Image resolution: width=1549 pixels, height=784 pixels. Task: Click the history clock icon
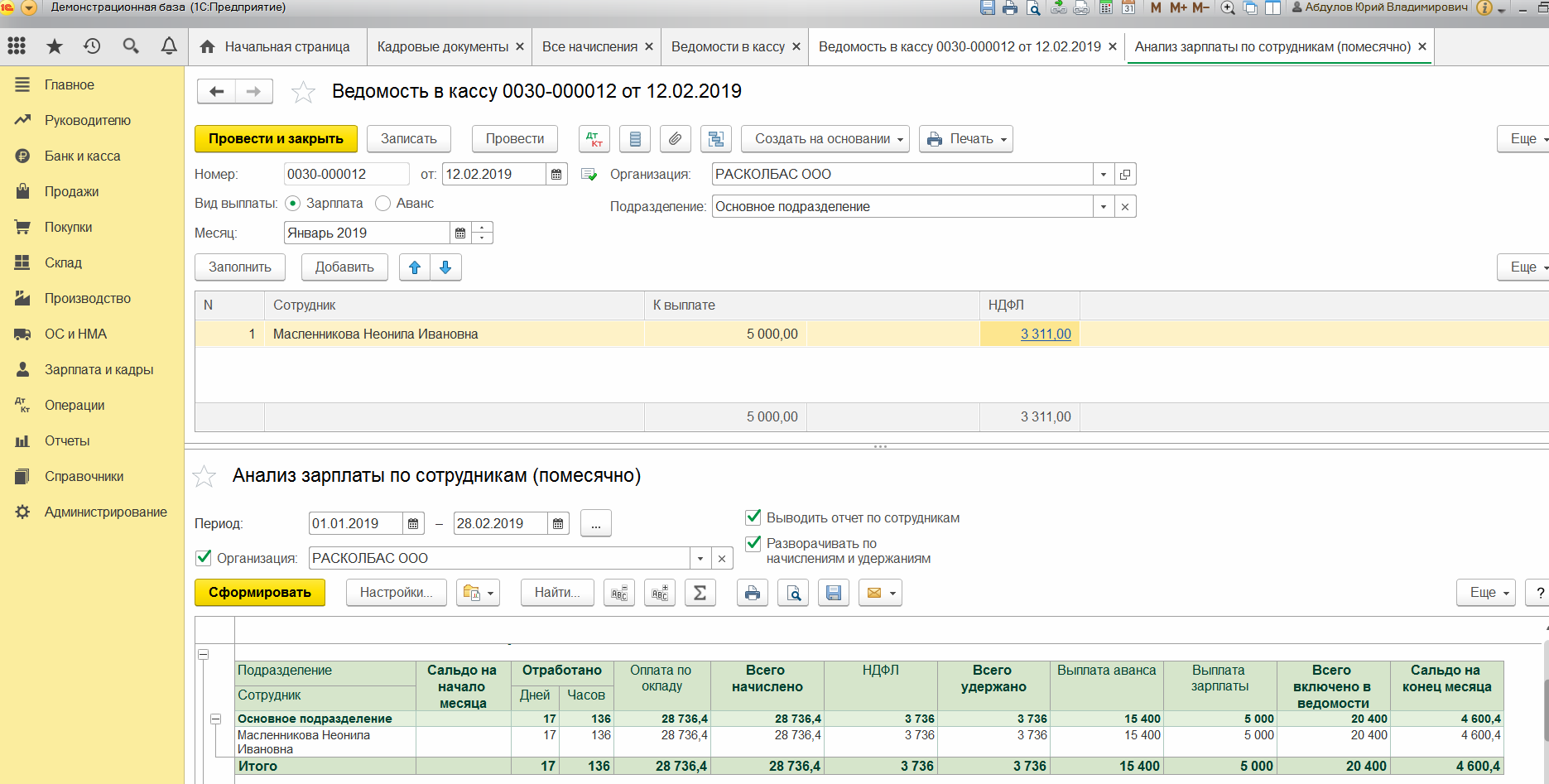coord(92,46)
